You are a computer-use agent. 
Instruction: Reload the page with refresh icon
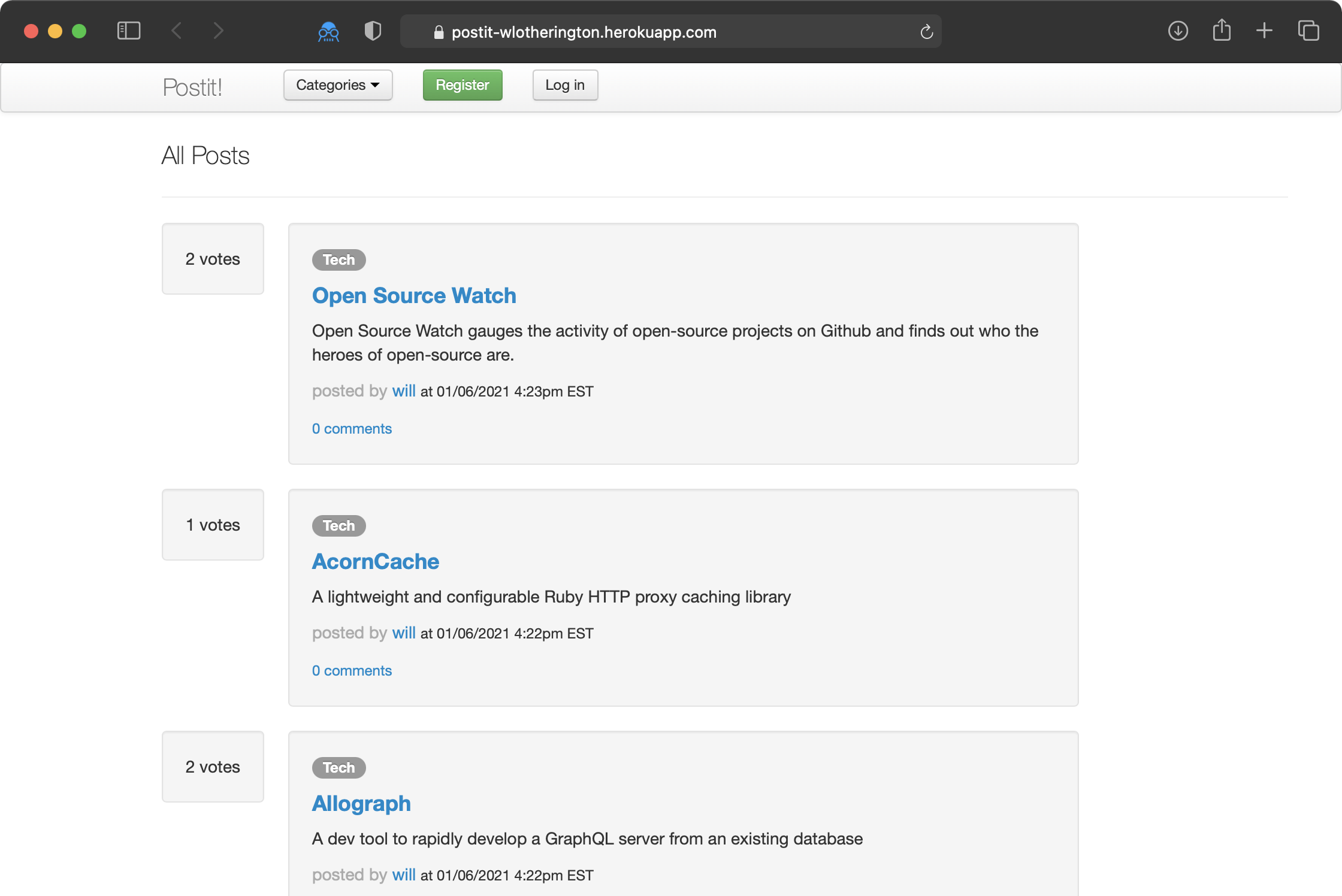coord(926,32)
